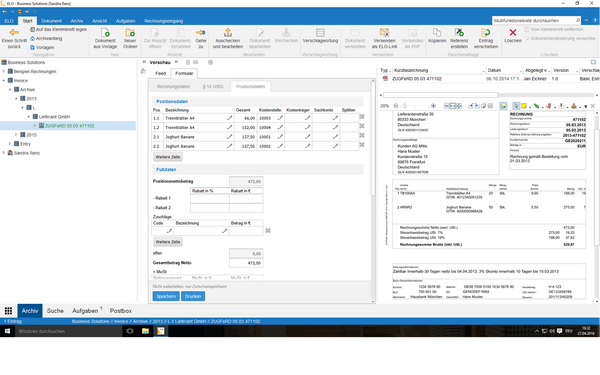
Task: Open the Dokument ribbon tab
Action: click(x=51, y=21)
